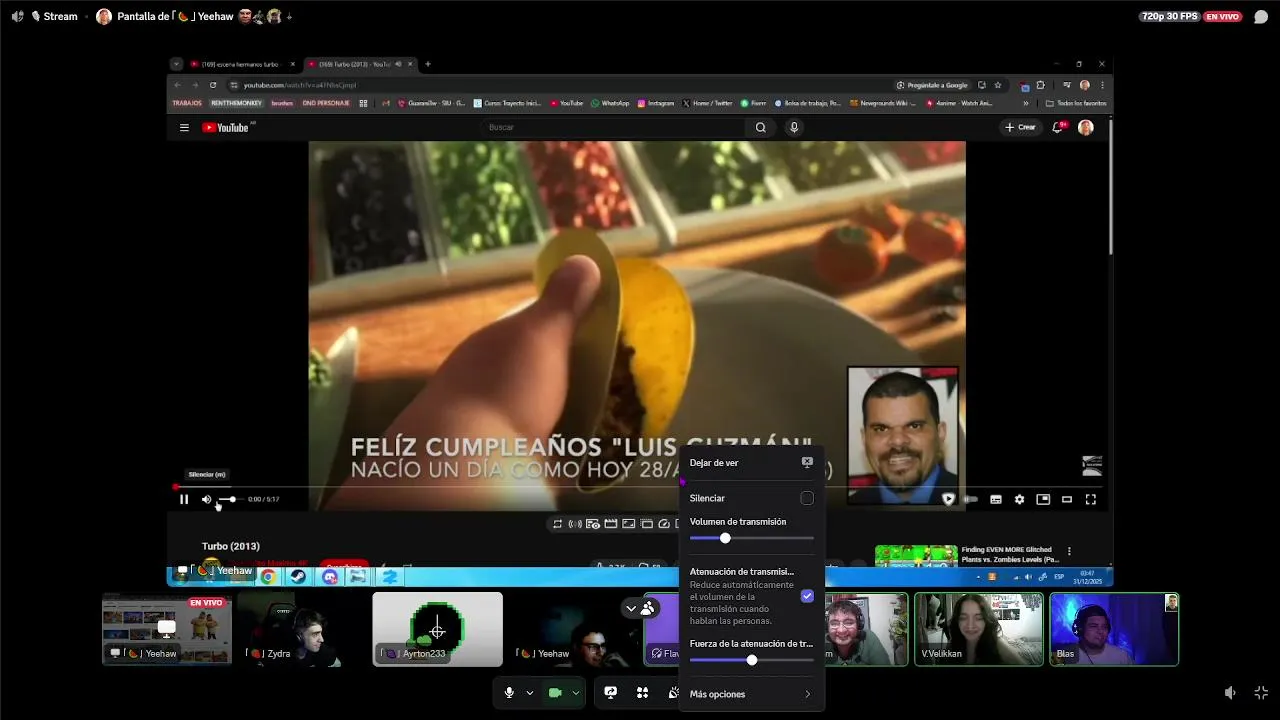1280x720 pixels.
Task: Open YouTube player settings gear
Action: [1019, 499]
